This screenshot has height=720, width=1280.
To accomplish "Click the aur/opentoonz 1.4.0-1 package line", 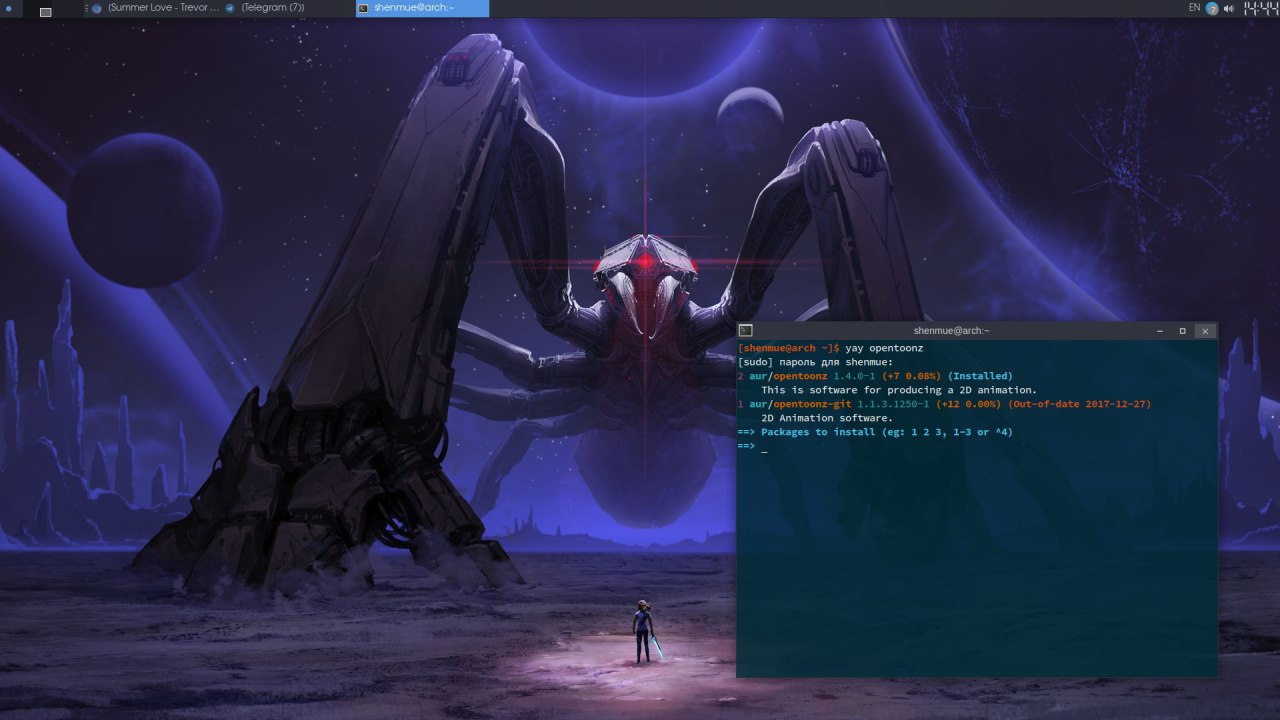I will click(x=875, y=376).
